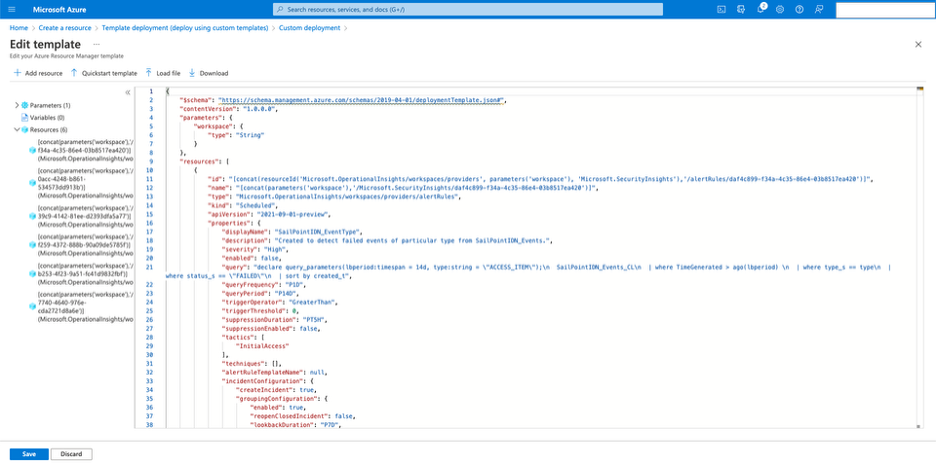The width and height of the screenshot is (936, 466).
Task: Focus the search resources box
Action: [468, 10]
